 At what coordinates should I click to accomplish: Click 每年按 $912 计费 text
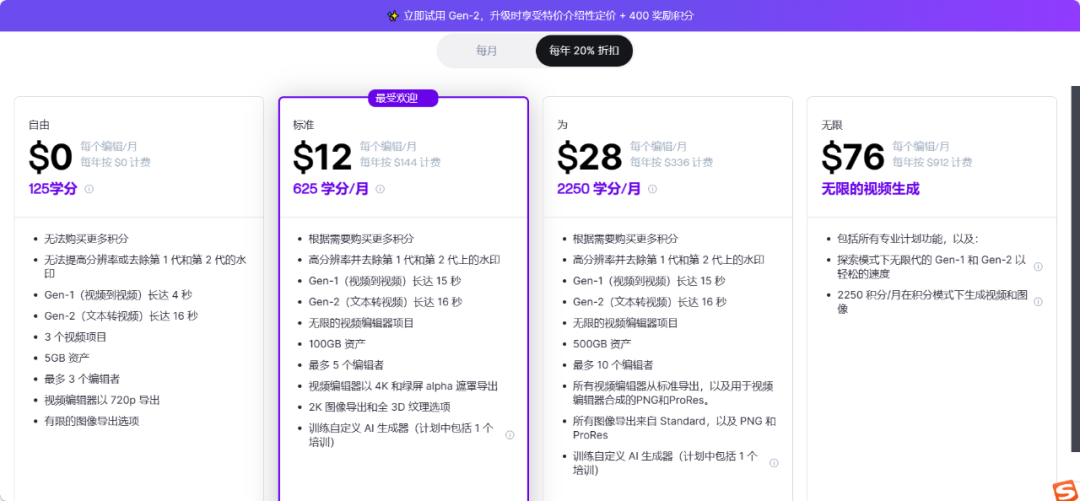click(x=933, y=163)
